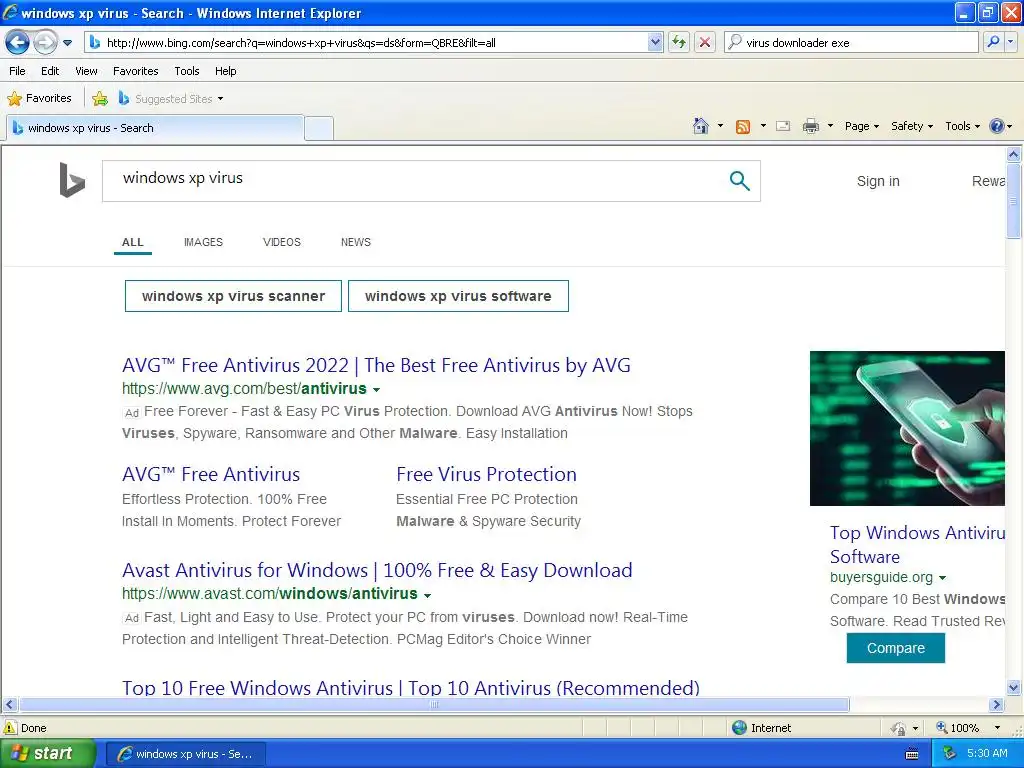This screenshot has width=1024, height=768.
Task: Click the Internet security zone indicator
Action: tap(761, 728)
